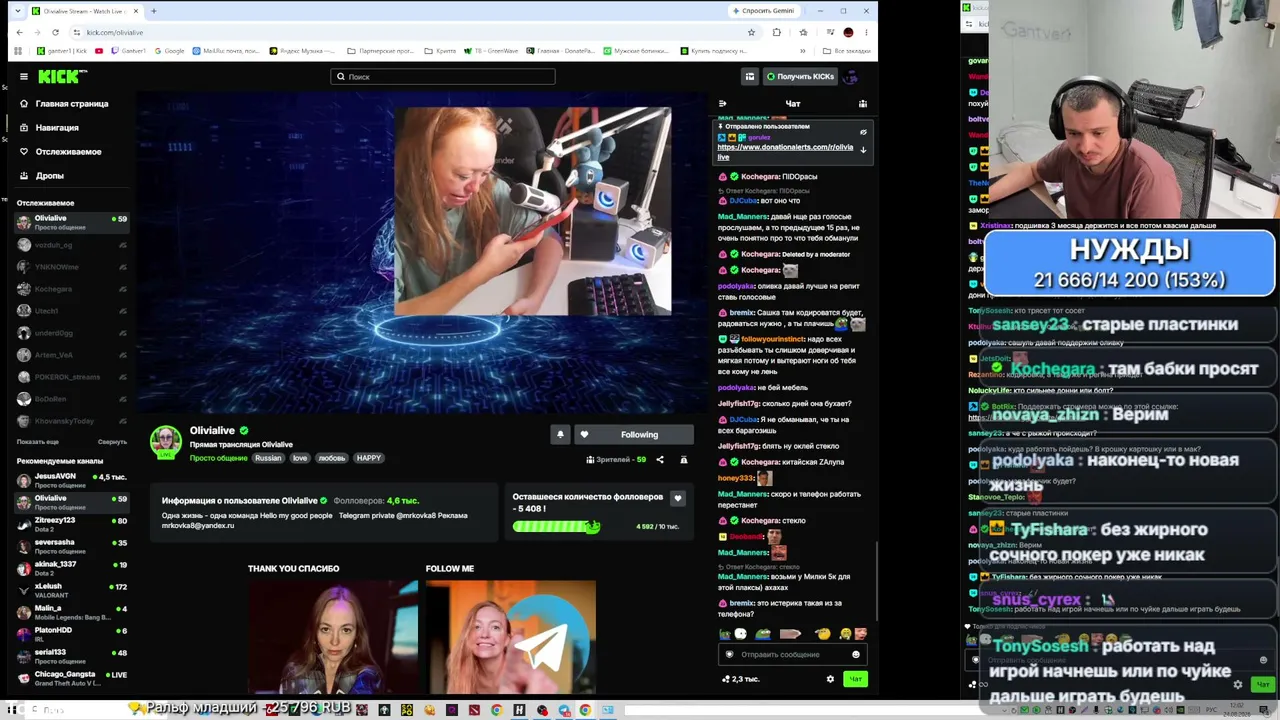Bookmark this page with the star icon

click(x=751, y=32)
